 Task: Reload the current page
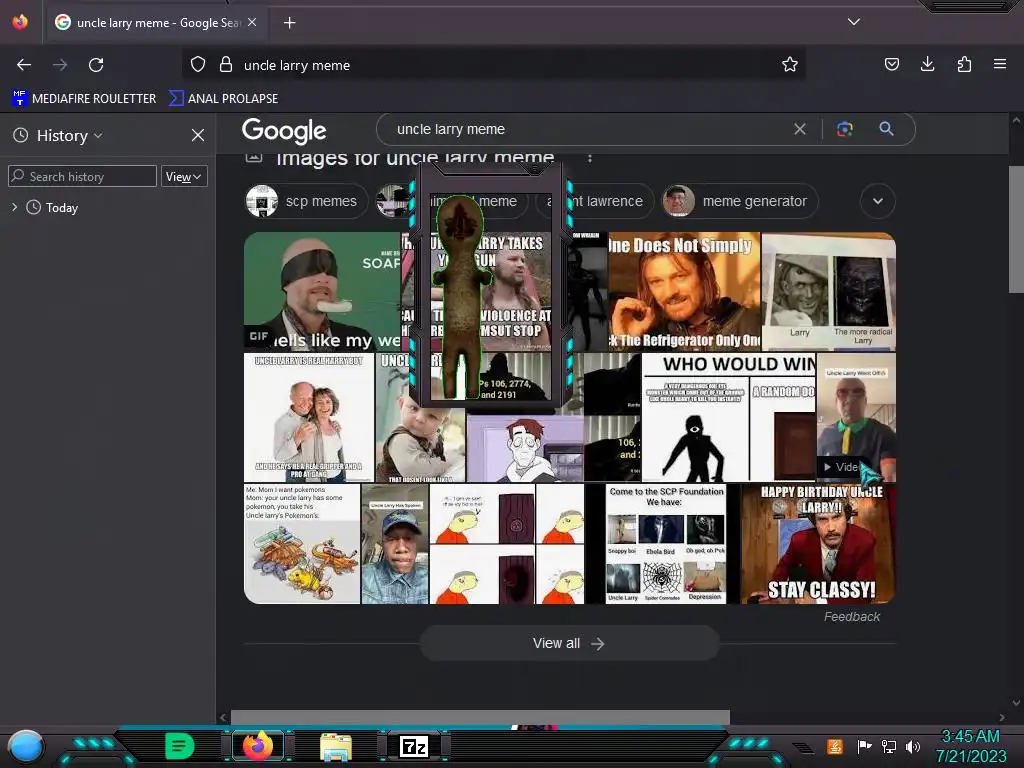pyautogui.click(x=96, y=65)
